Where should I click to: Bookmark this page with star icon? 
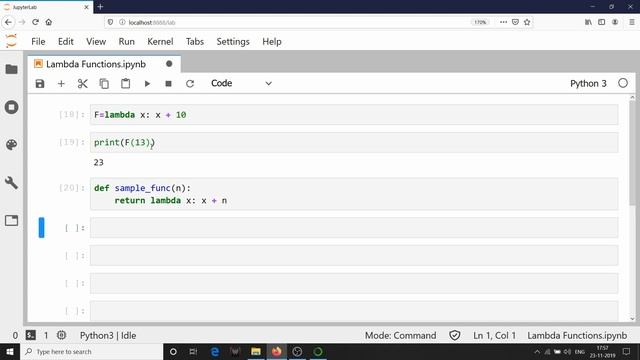click(x=527, y=22)
